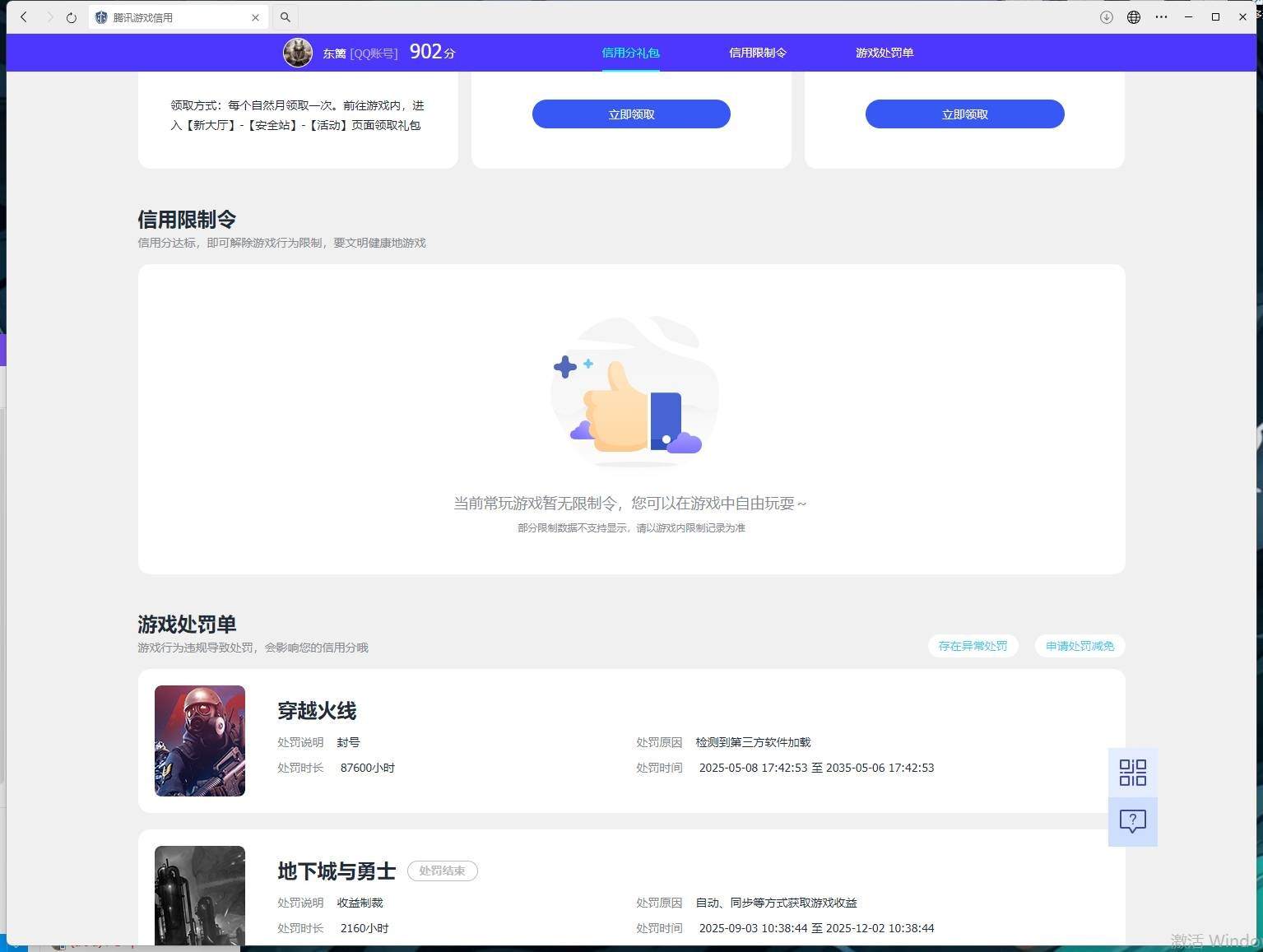Click the 收益制裁 penalty description

(x=360, y=903)
